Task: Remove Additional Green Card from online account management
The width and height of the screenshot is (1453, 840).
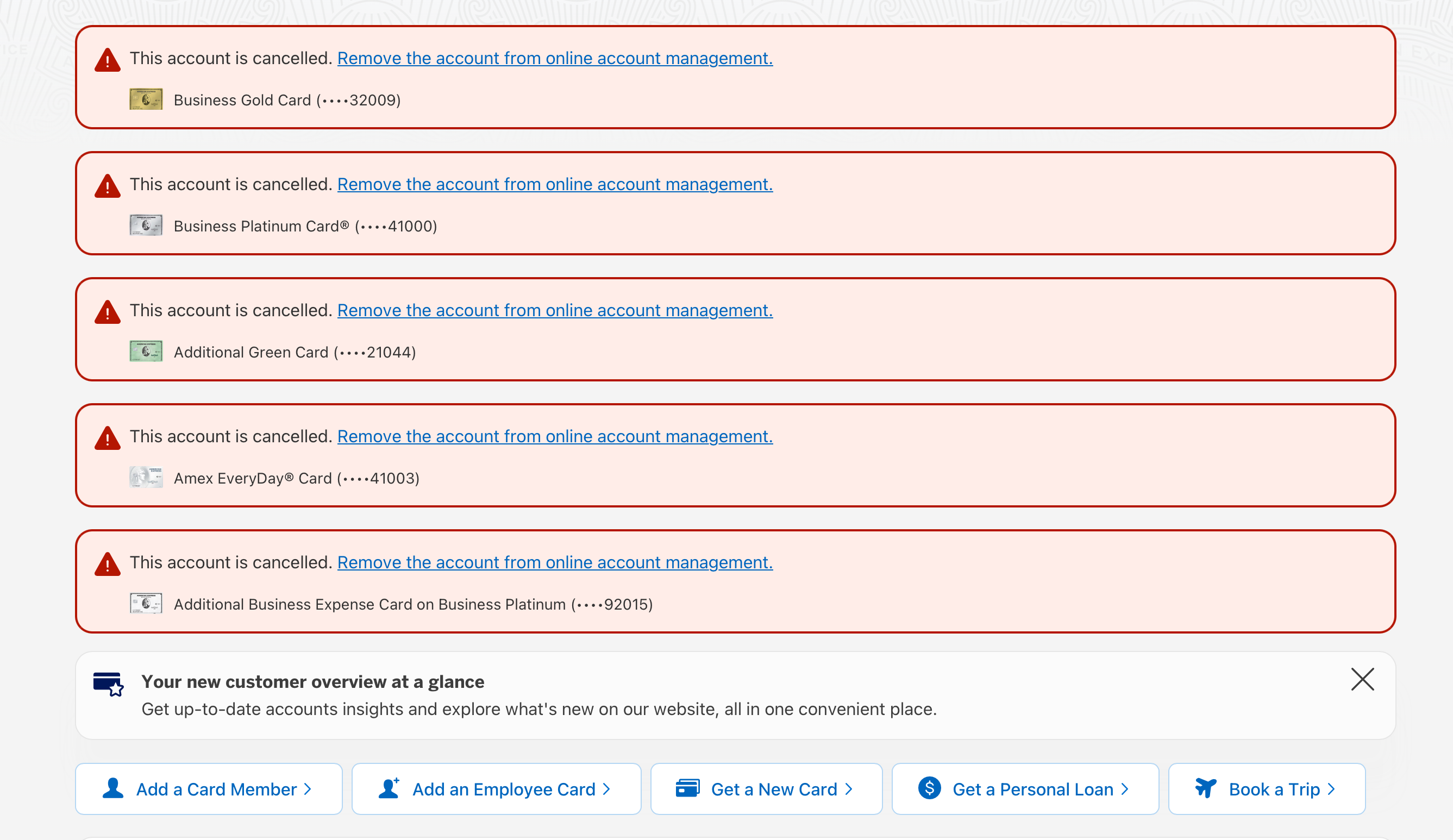Action: (555, 310)
